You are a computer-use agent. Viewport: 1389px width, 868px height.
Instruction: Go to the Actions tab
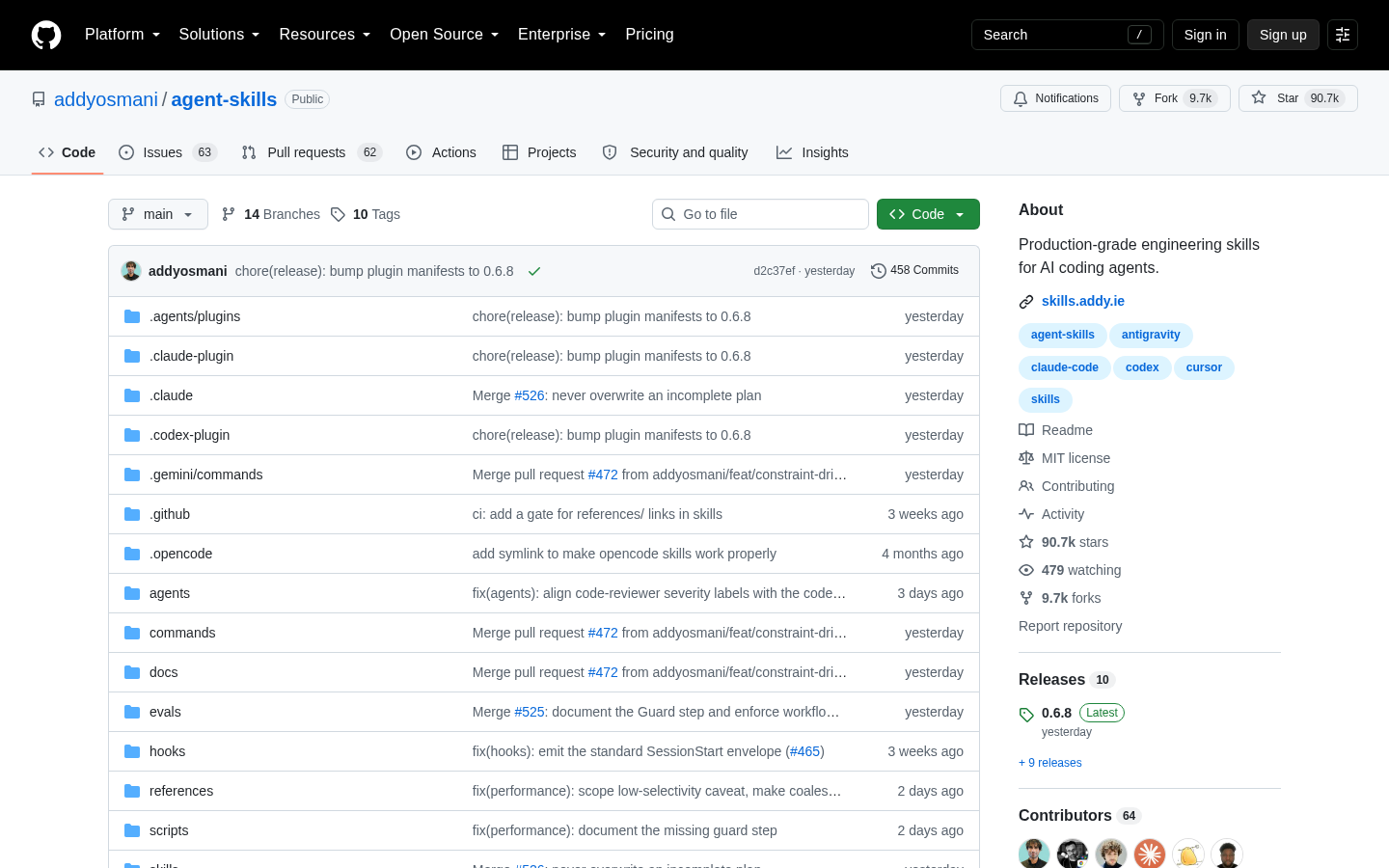pos(441,152)
